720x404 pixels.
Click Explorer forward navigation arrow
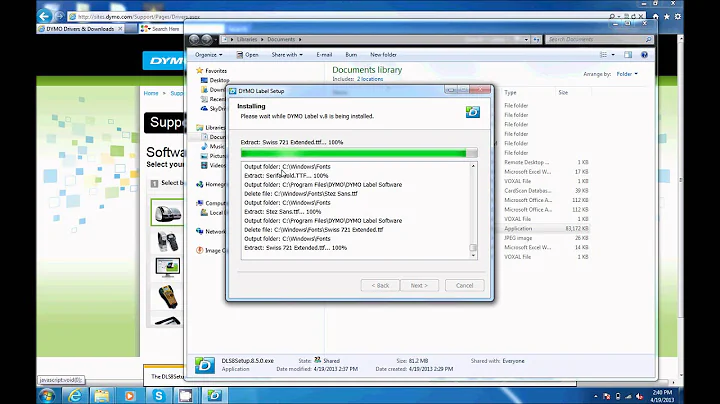[207, 39]
